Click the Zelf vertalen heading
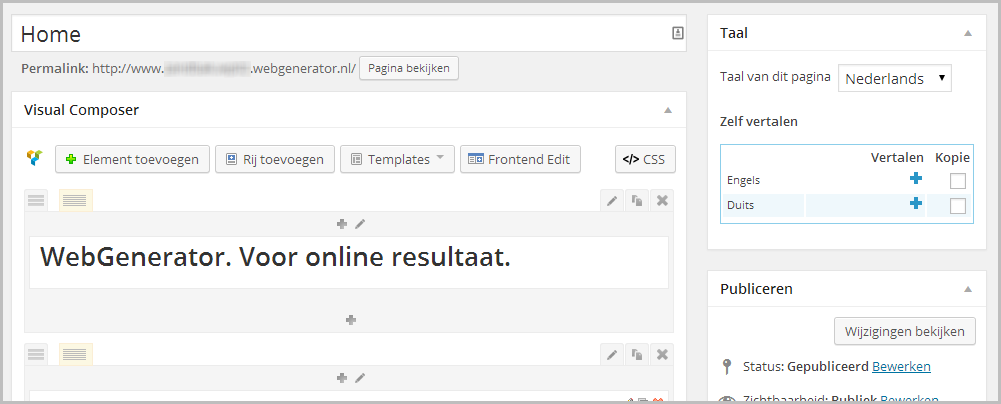This screenshot has height=404, width=1001. [x=758, y=121]
